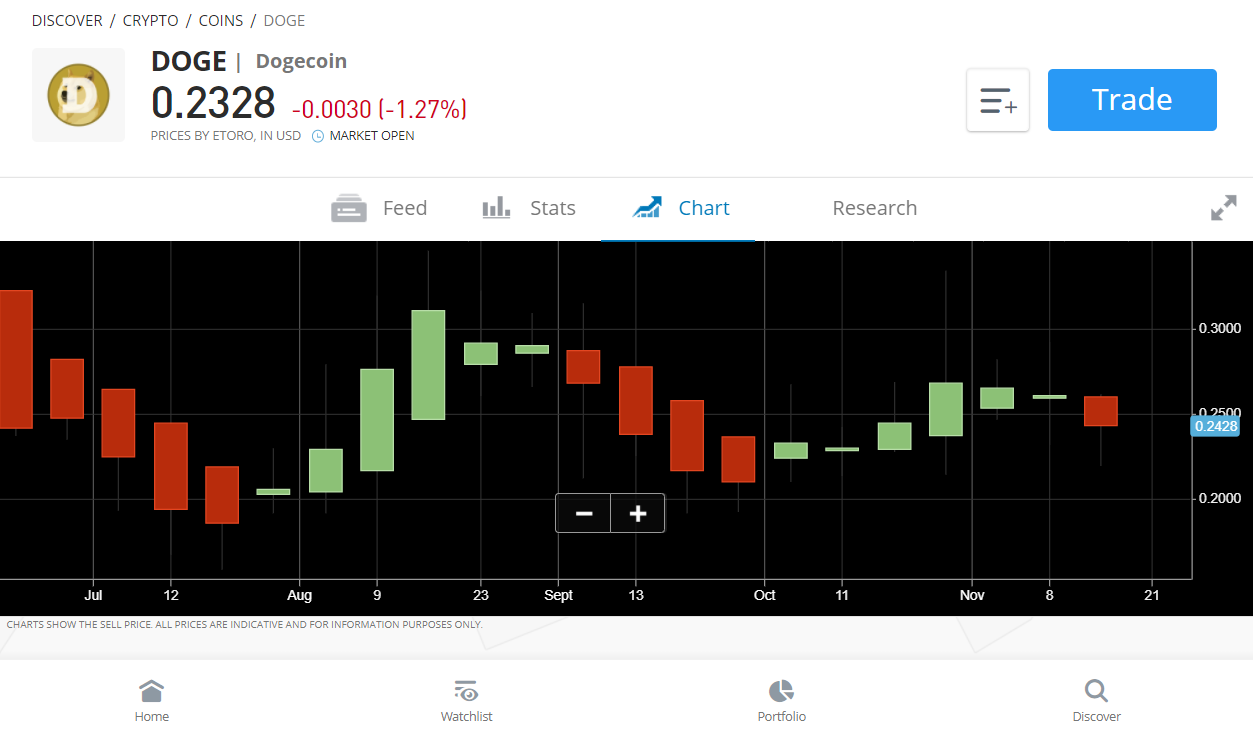The height and width of the screenshot is (737, 1253).
Task: Click the Dogecoin logo icon
Action: pos(78,95)
